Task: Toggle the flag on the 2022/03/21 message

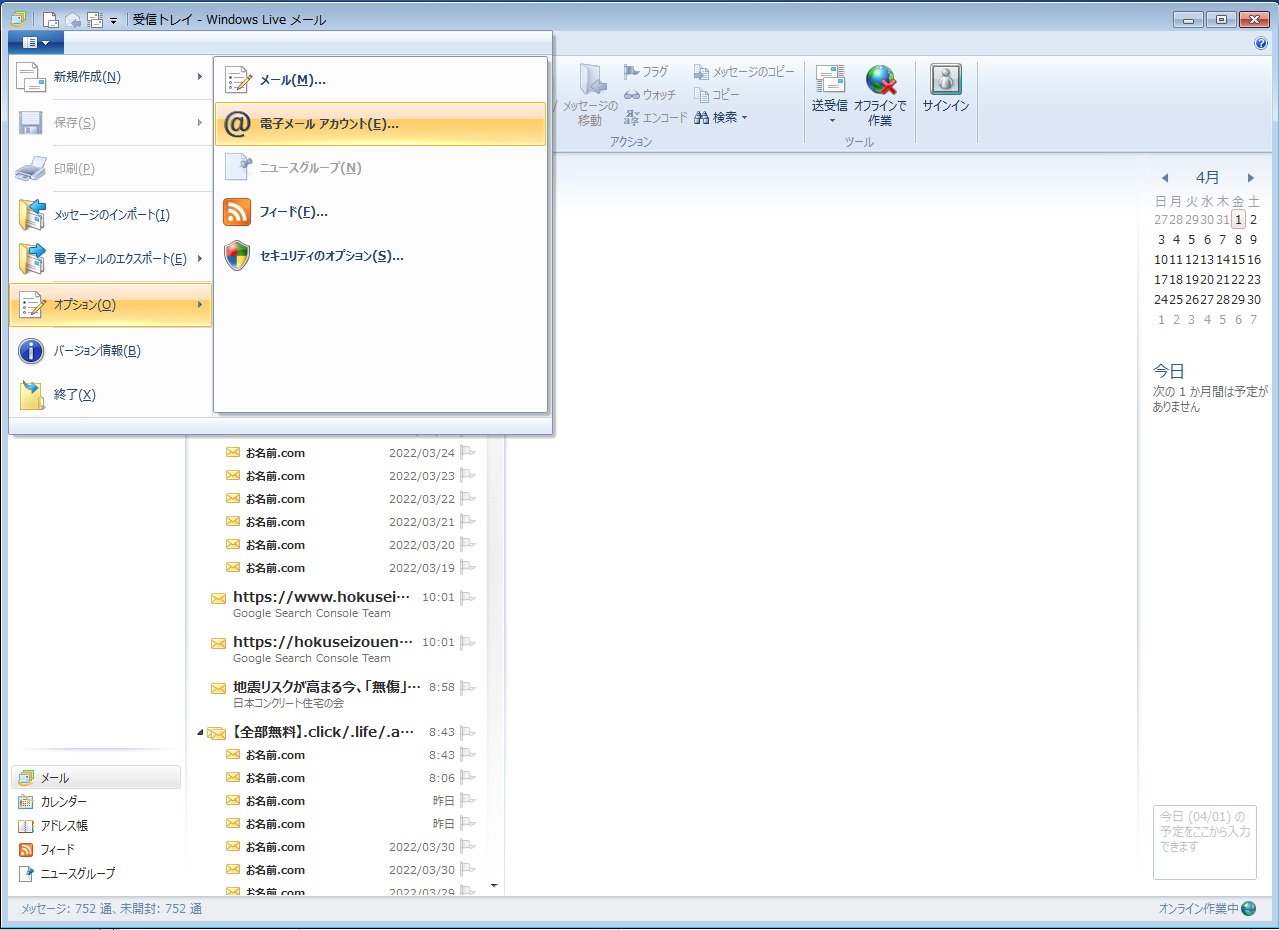Action: [x=467, y=522]
